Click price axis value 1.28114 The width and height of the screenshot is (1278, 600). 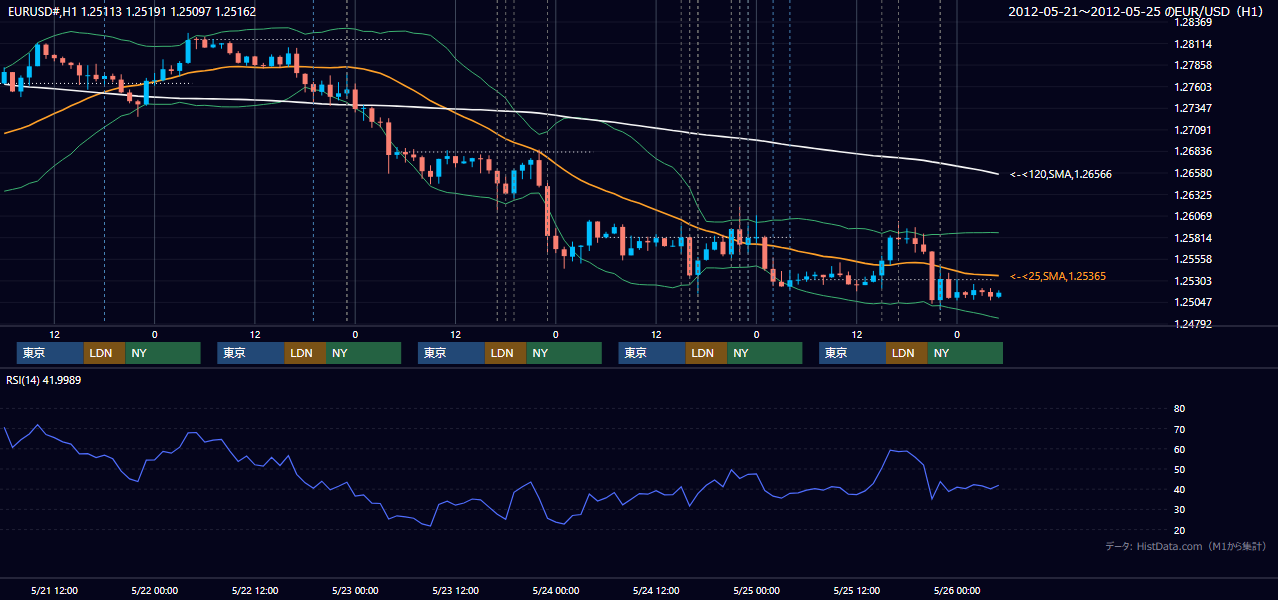[1192, 44]
